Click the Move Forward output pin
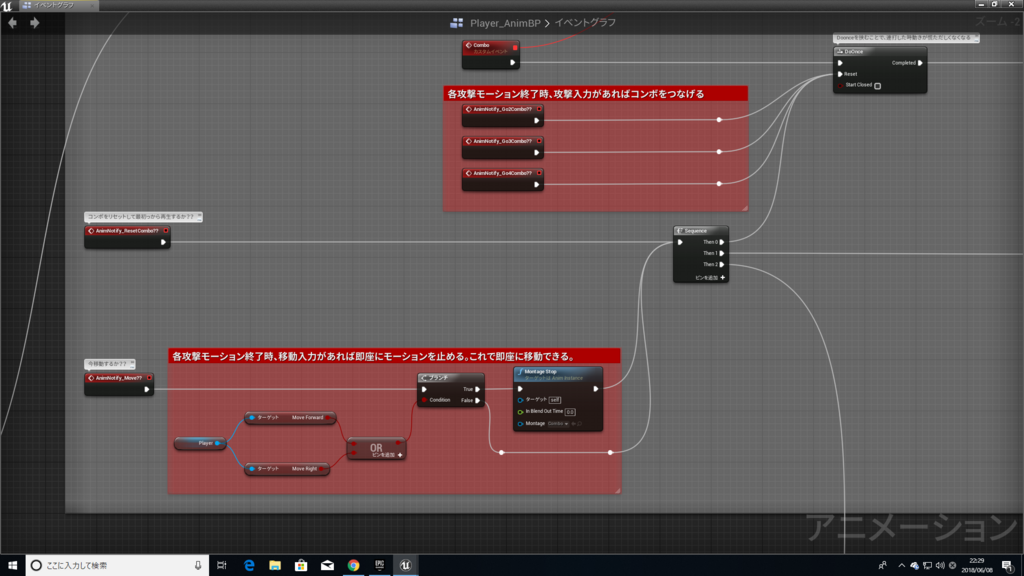The image size is (1024, 576). 329,417
